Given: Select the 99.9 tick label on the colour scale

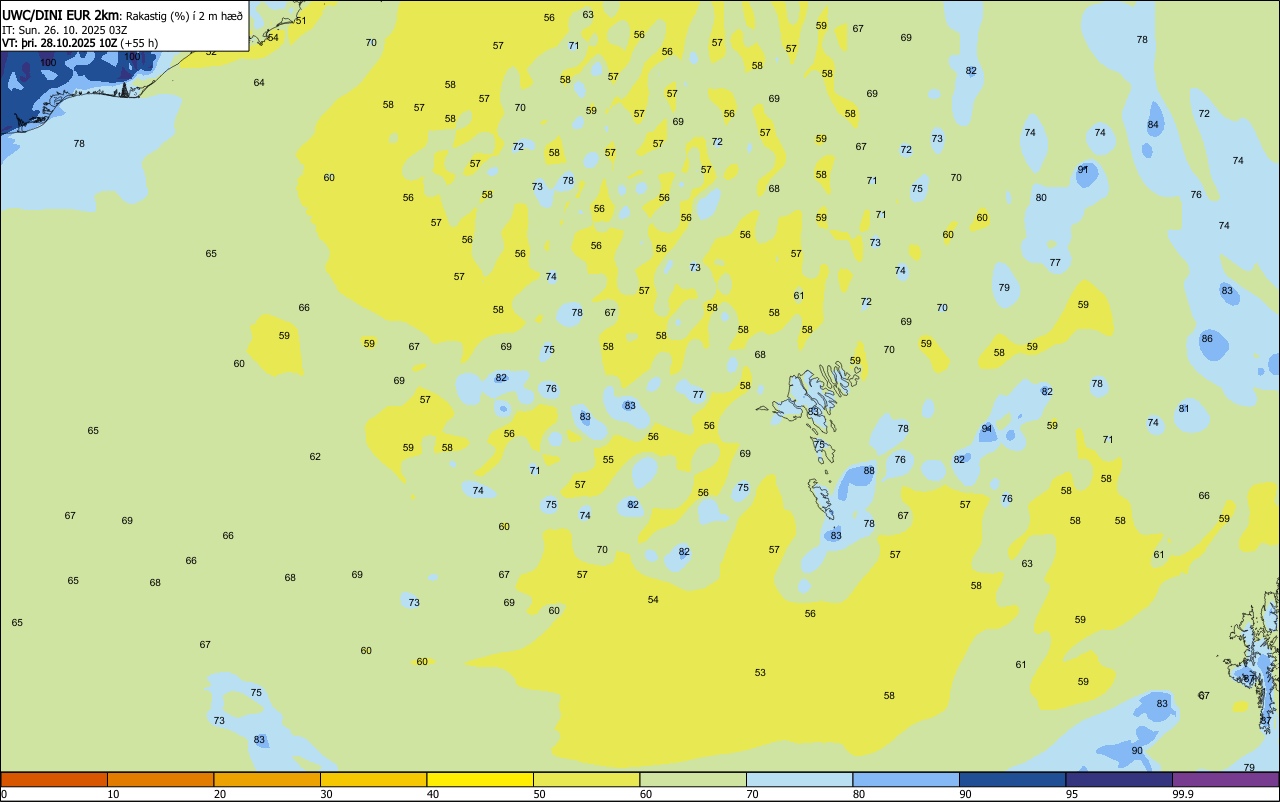Looking at the screenshot, I should click(1183, 794).
